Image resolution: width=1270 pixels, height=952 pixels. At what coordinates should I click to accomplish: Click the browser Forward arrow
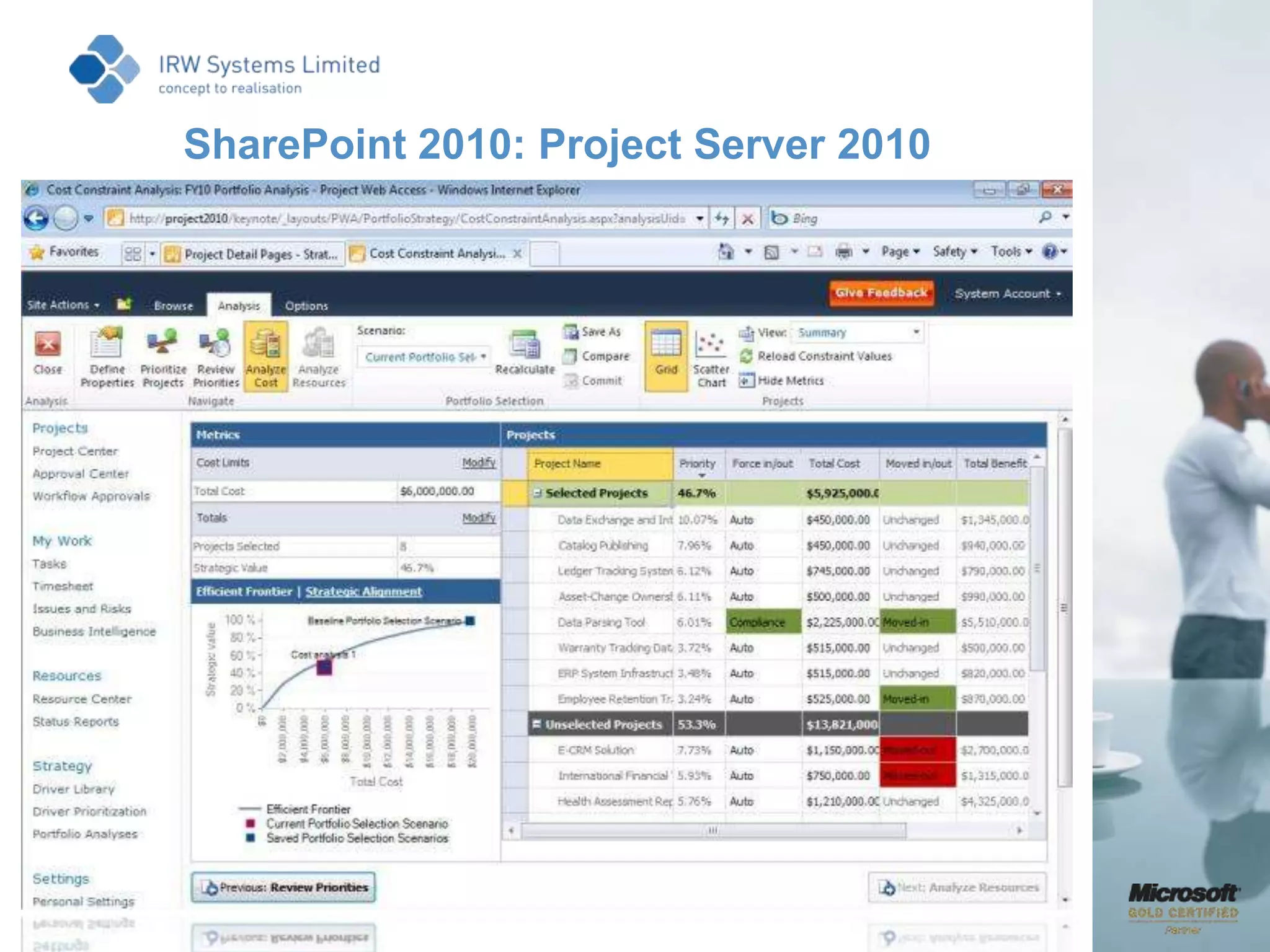pos(66,218)
